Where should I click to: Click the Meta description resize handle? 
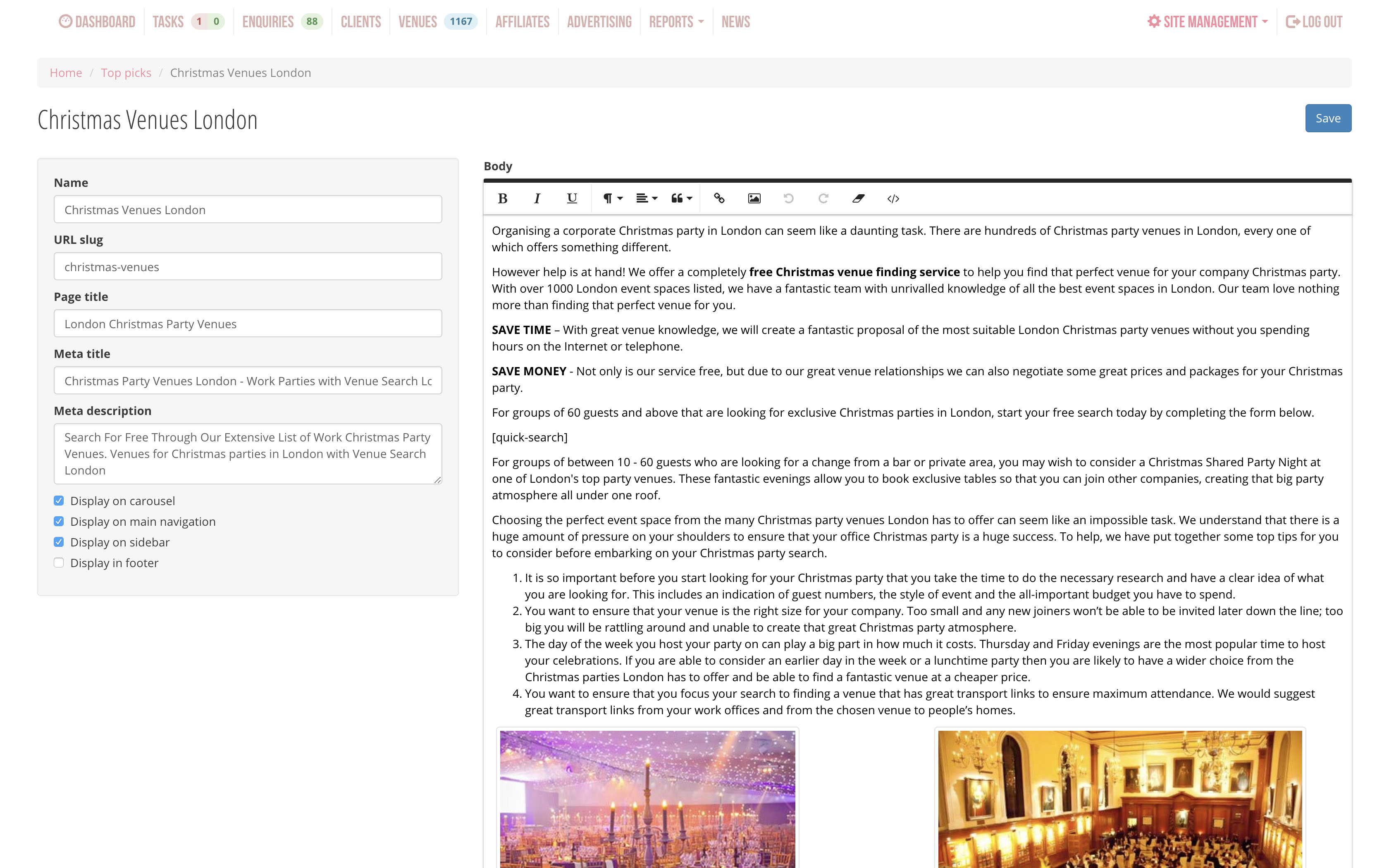pyautogui.click(x=438, y=480)
